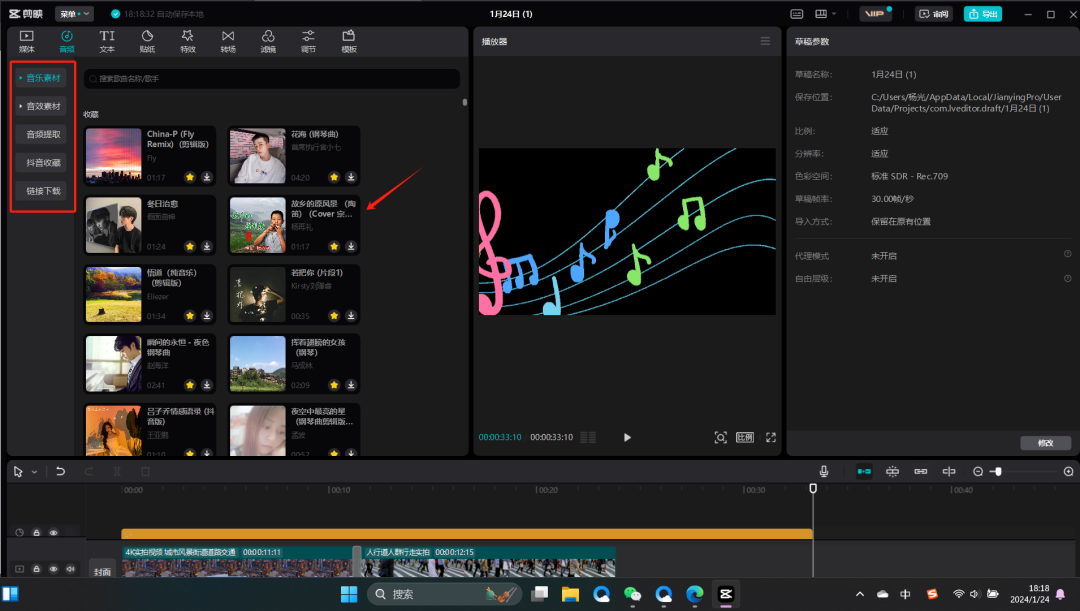1080x611 pixels.
Task: Select 音频提取 in the sidebar
Action: click(x=41, y=134)
